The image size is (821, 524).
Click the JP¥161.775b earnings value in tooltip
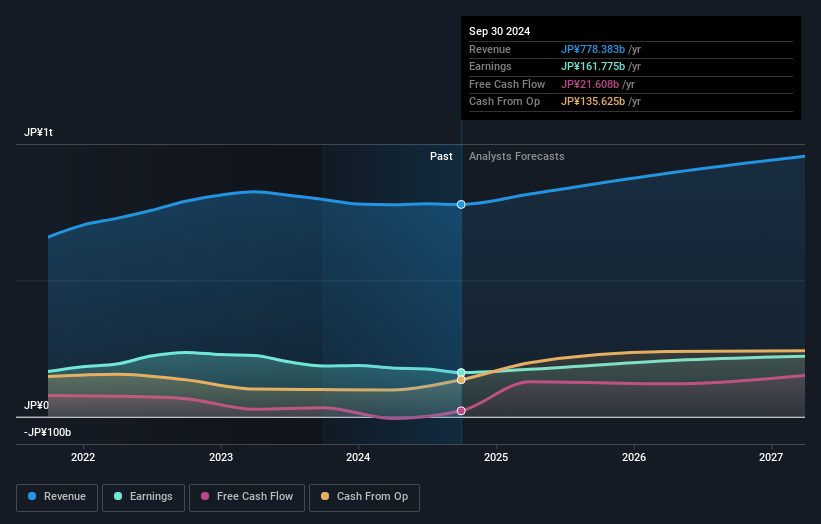point(593,66)
